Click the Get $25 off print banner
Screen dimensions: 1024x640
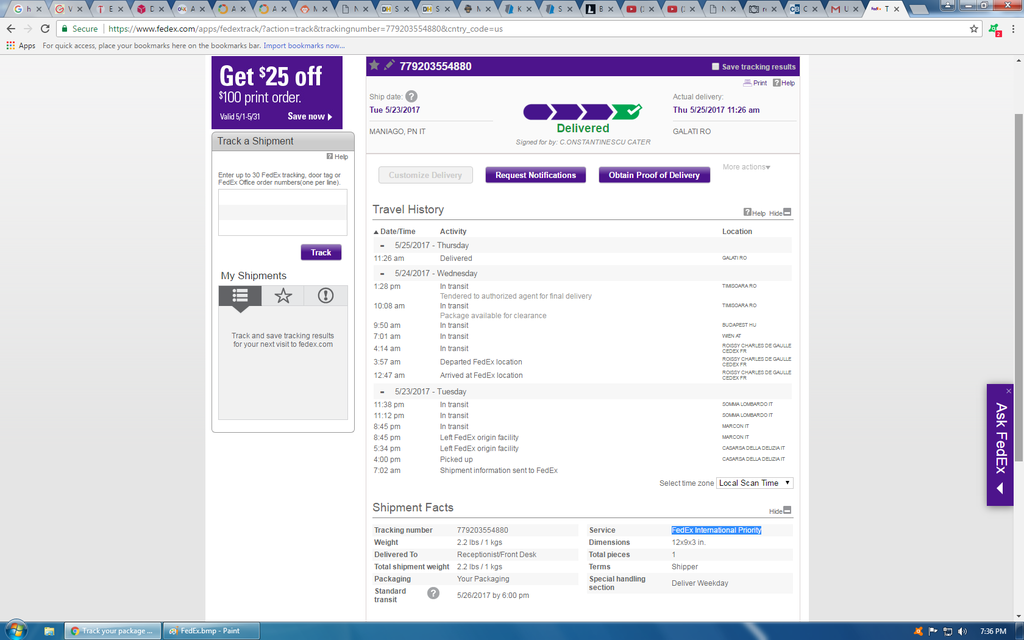(277, 92)
